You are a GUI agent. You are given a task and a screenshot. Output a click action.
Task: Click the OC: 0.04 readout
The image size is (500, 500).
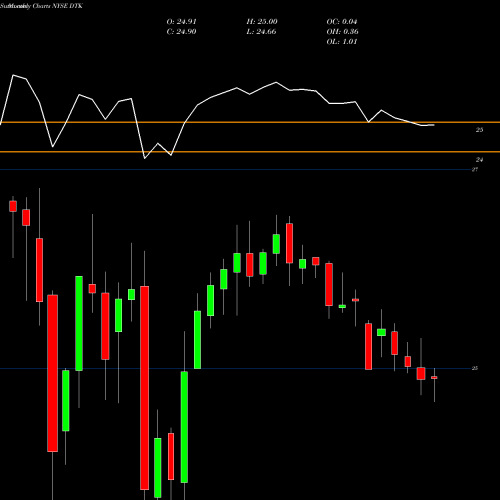[342, 22]
